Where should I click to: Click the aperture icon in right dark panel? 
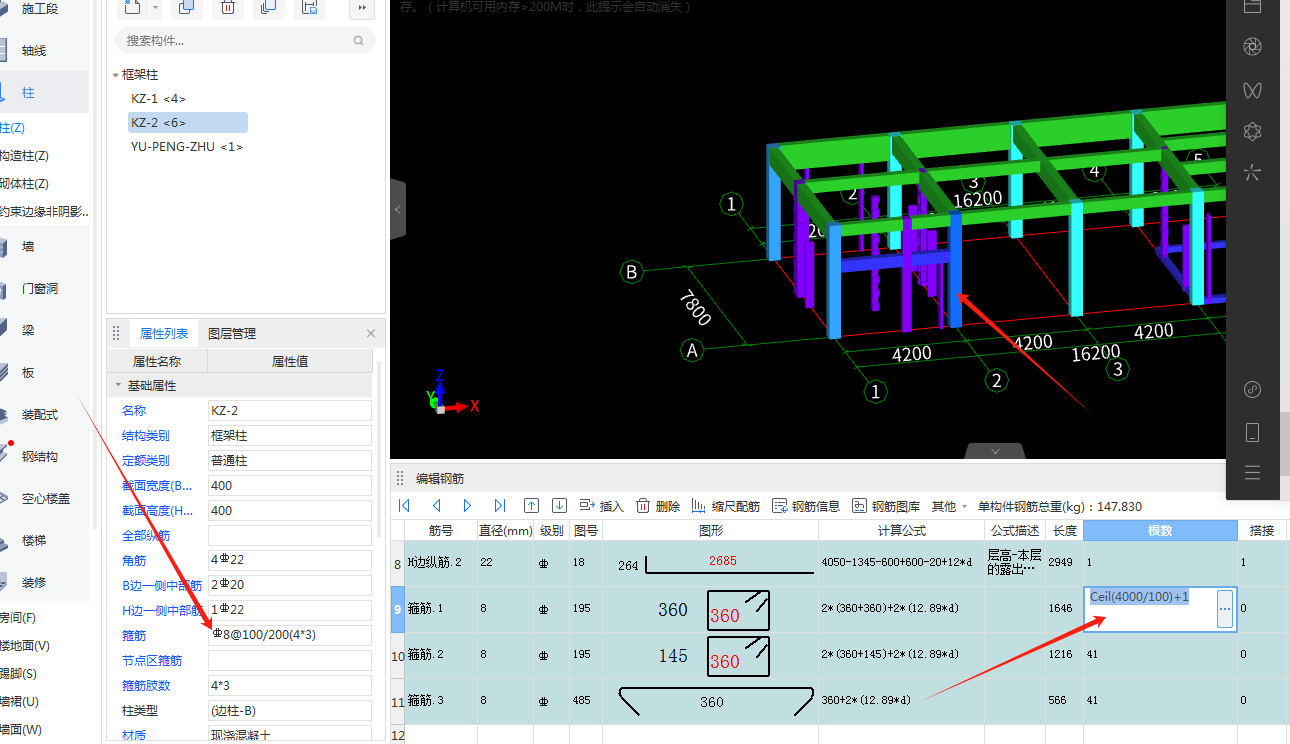click(x=1252, y=47)
